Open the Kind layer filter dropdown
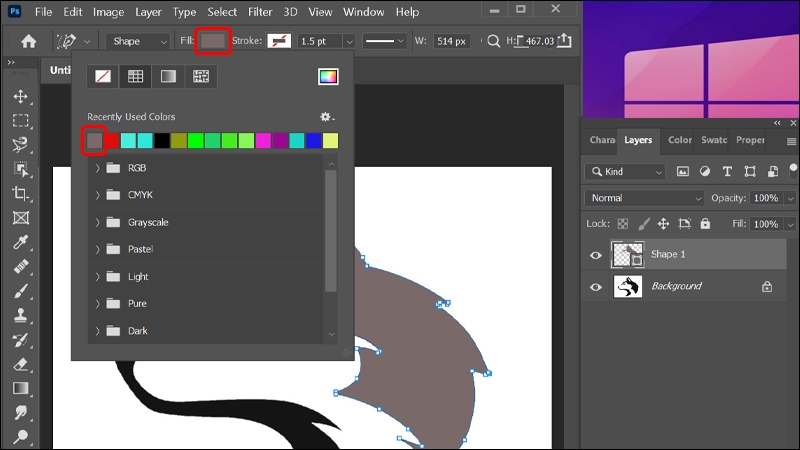The image size is (800, 450). [x=626, y=171]
